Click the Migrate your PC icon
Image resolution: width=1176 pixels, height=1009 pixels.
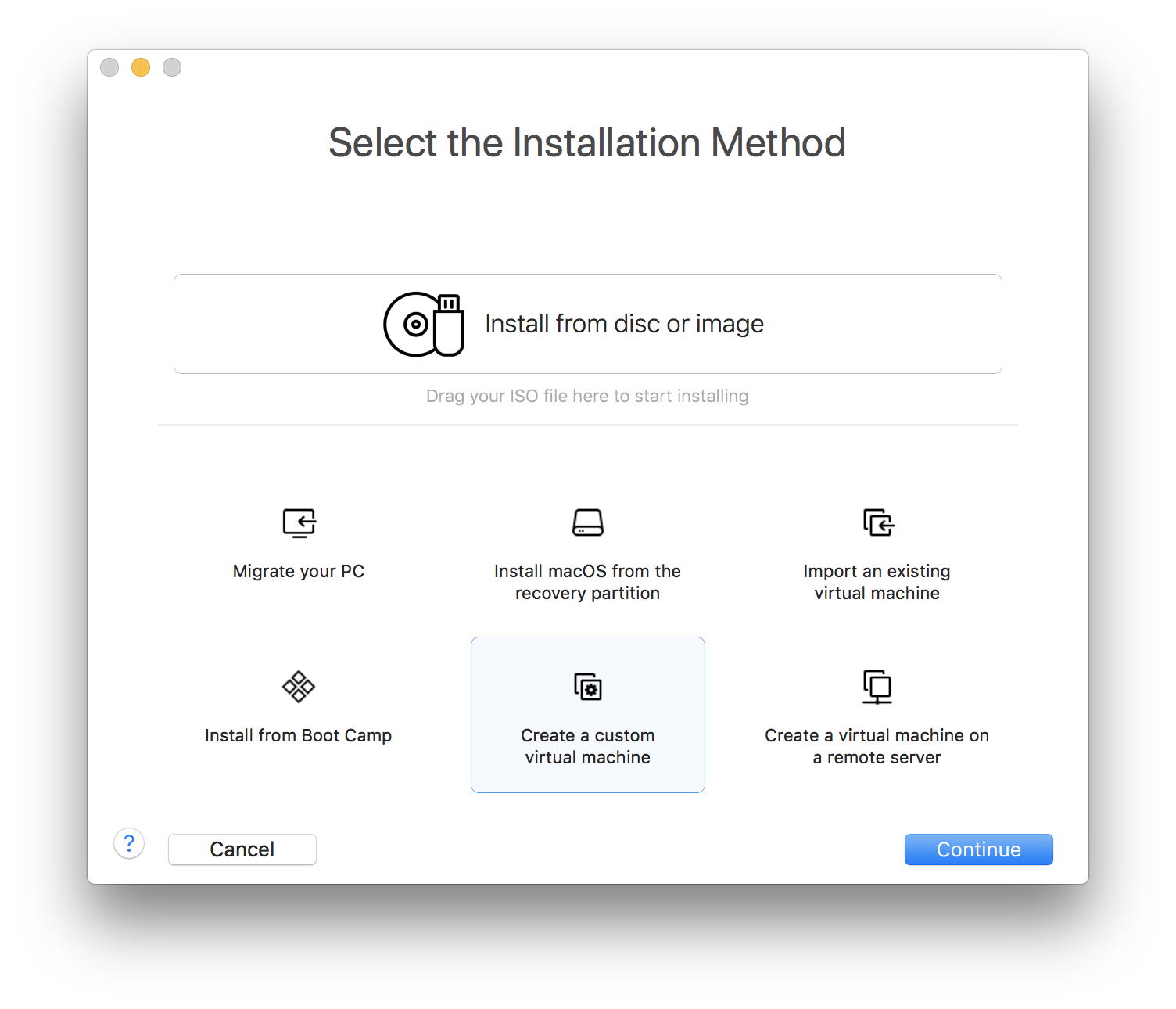[299, 522]
